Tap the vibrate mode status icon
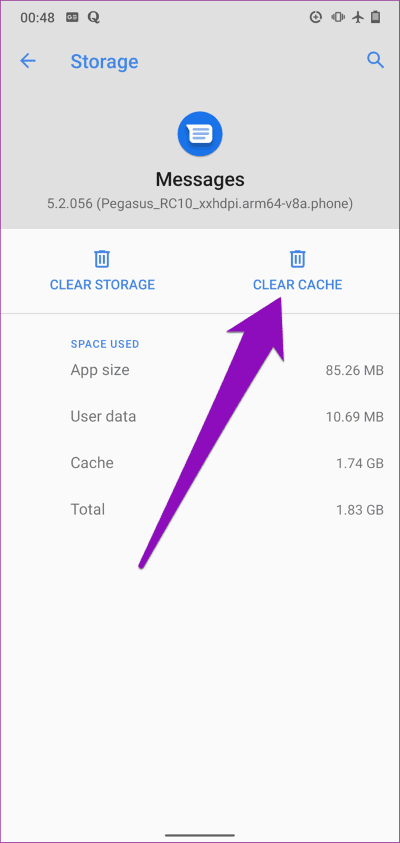 click(338, 17)
